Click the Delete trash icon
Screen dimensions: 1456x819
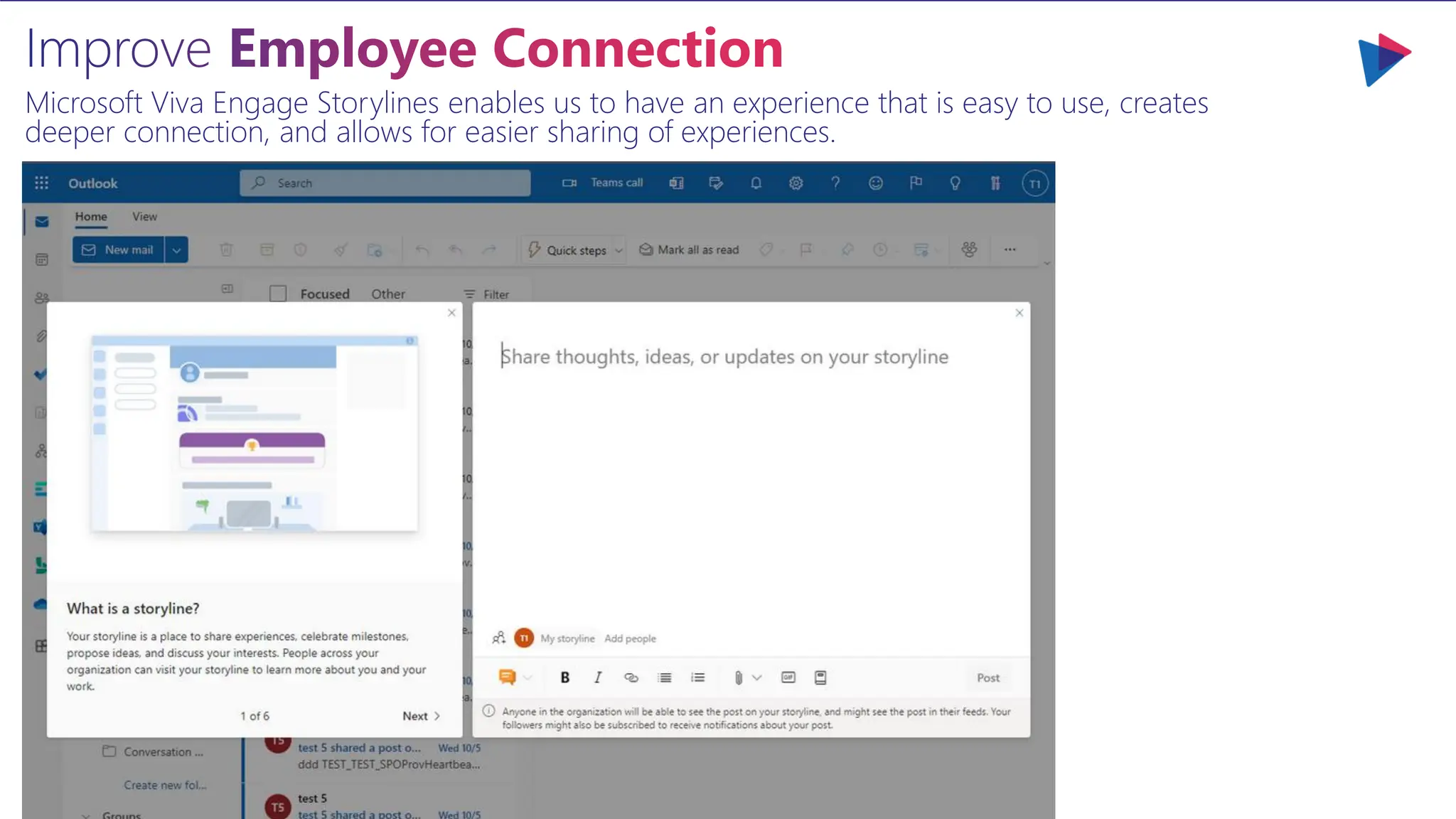pyautogui.click(x=226, y=250)
